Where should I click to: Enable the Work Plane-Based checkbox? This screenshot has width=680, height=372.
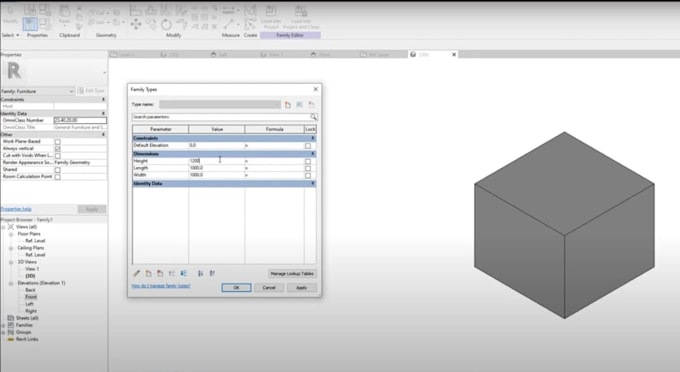pyautogui.click(x=58, y=142)
